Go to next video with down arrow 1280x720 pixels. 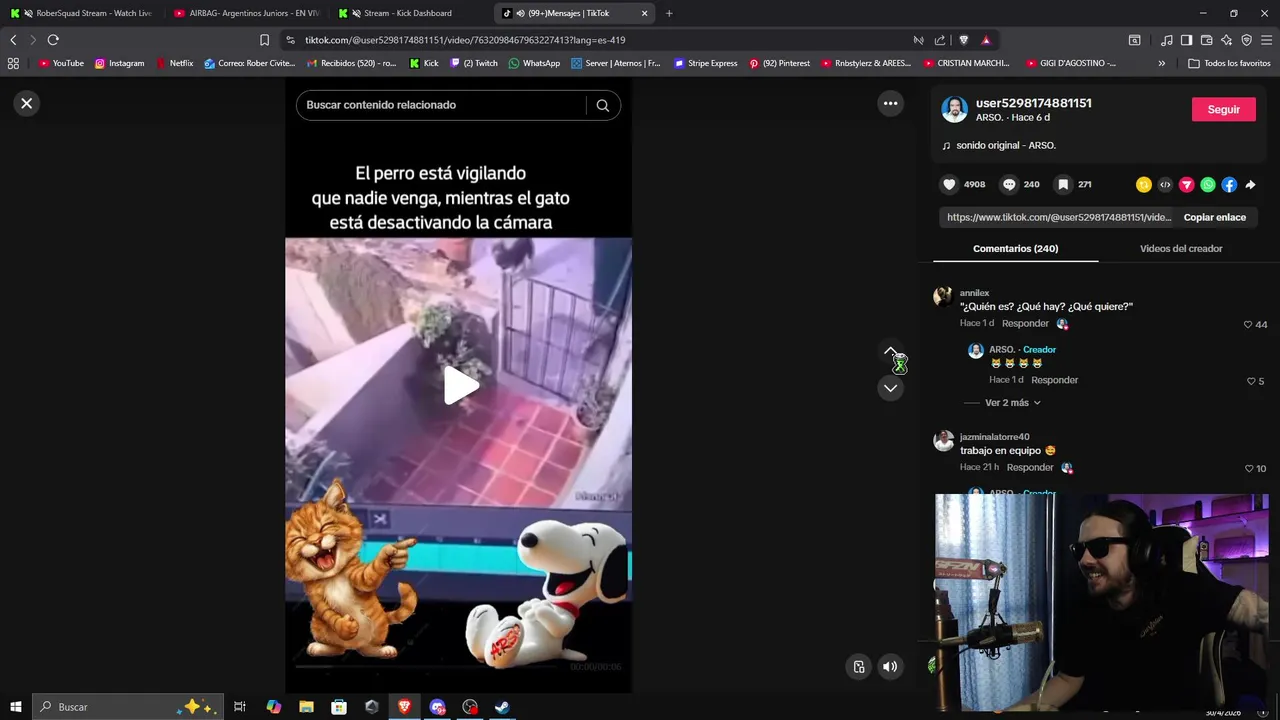pyautogui.click(x=890, y=388)
